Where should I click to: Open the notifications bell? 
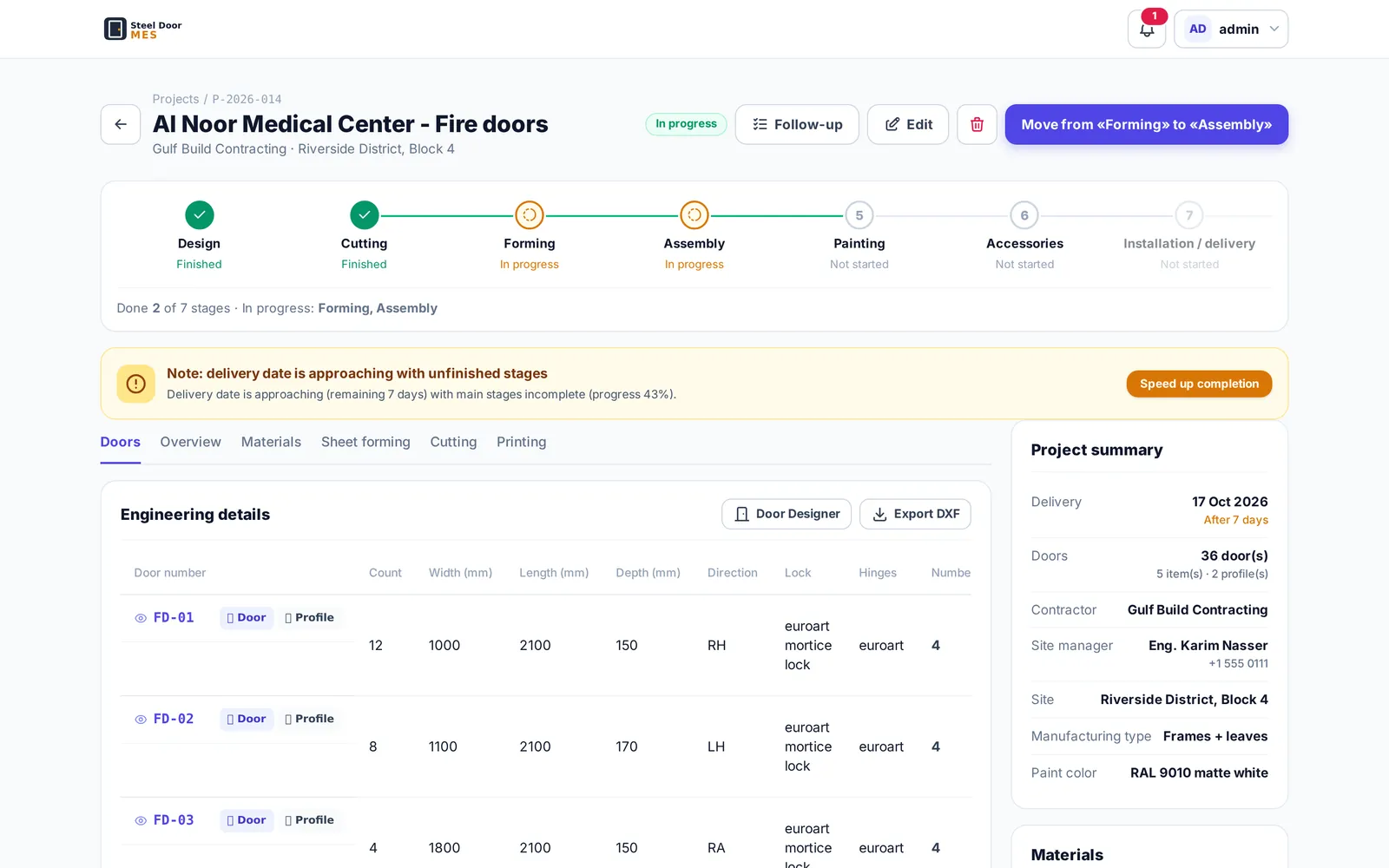pyautogui.click(x=1147, y=30)
